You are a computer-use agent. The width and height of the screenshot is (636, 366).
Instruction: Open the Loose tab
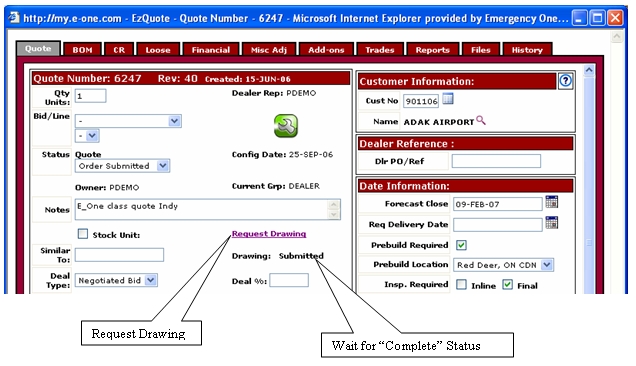point(158,50)
